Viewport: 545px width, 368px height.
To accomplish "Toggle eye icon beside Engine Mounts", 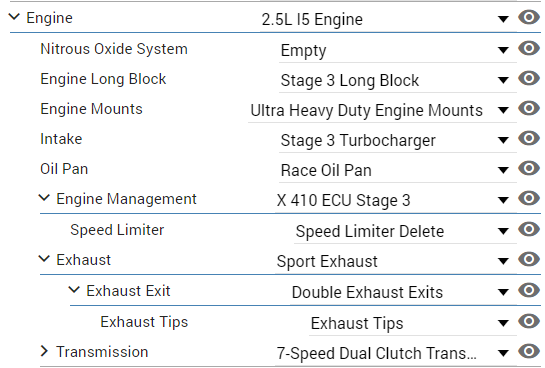I will click(x=529, y=108).
